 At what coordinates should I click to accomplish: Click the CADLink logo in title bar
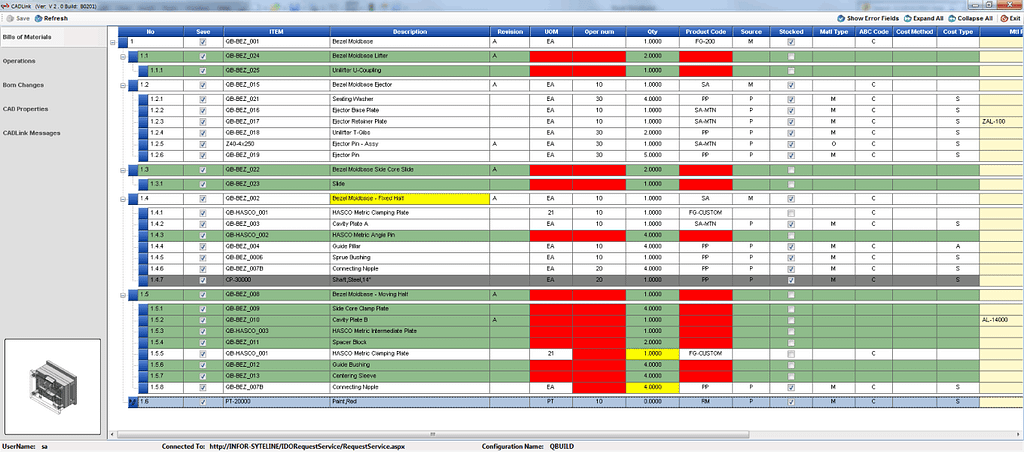5,5
